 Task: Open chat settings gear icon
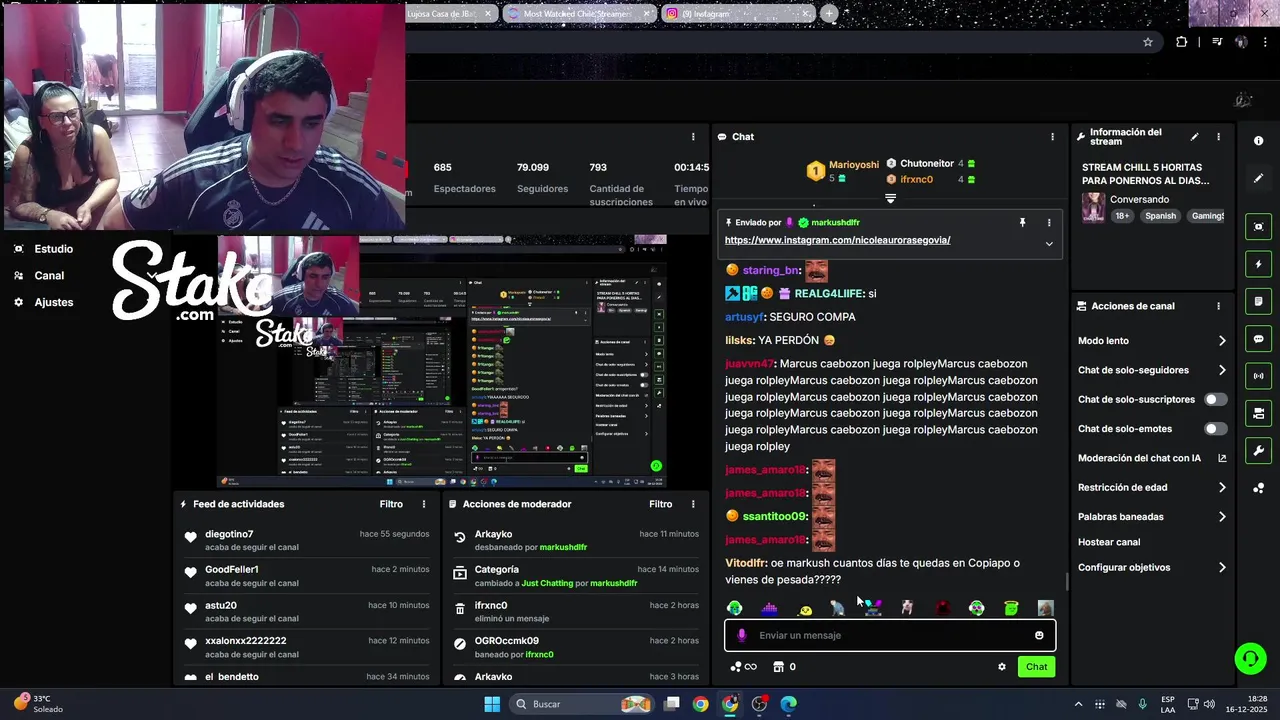point(1001,667)
